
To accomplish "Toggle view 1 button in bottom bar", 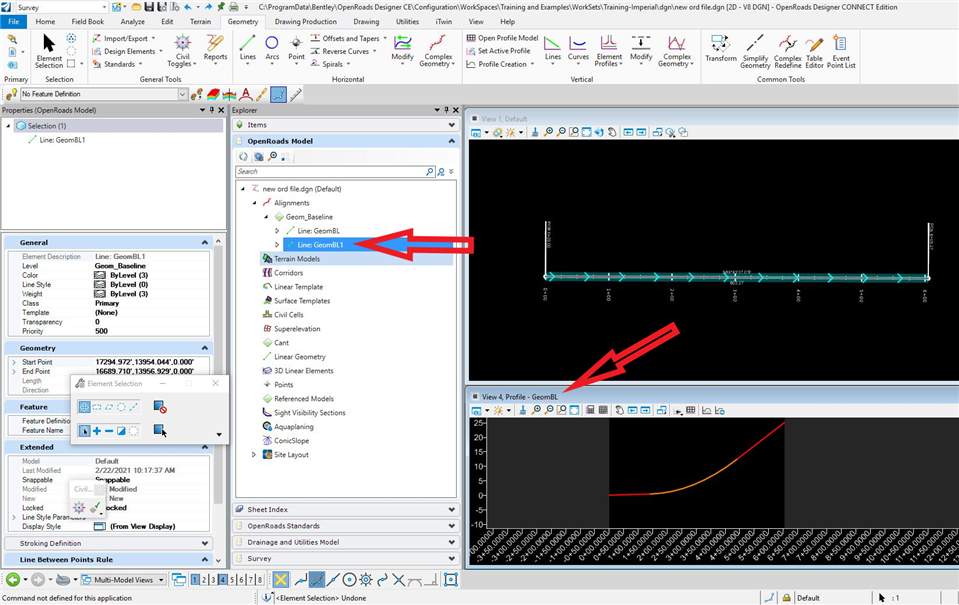I will click(195, 579).
